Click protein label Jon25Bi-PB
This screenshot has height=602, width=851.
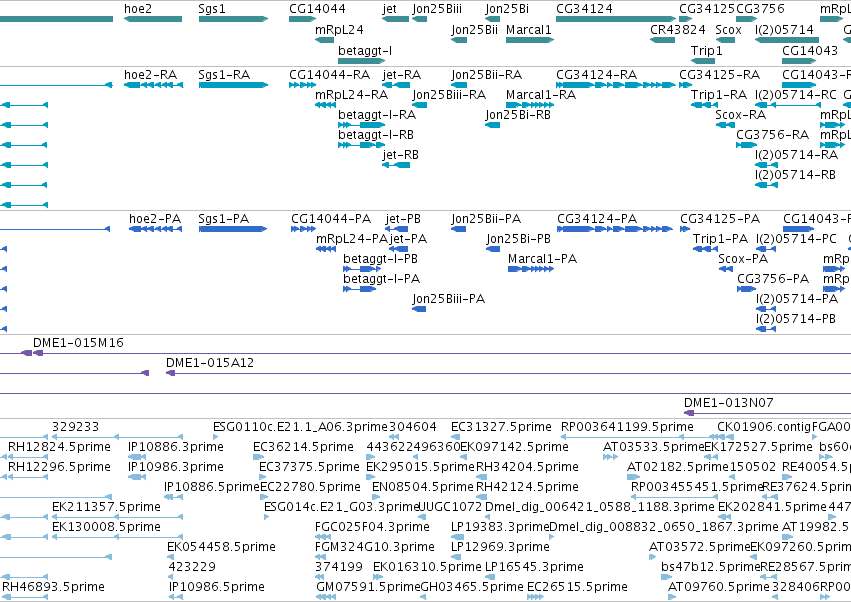coord(518,239)
